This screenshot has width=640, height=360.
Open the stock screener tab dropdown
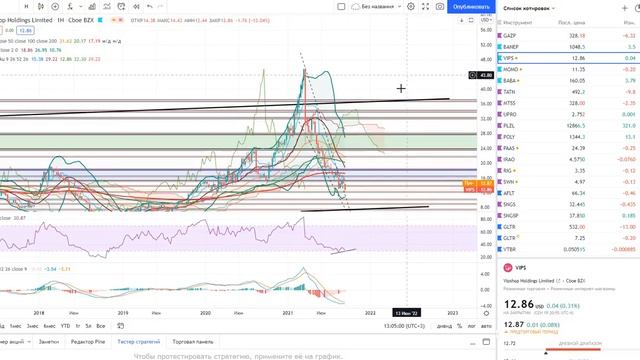[x=29, y=342]
